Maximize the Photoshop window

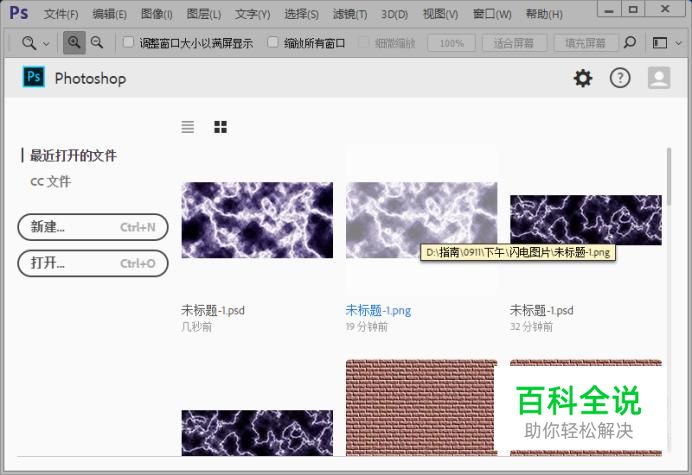click(633, 10)
